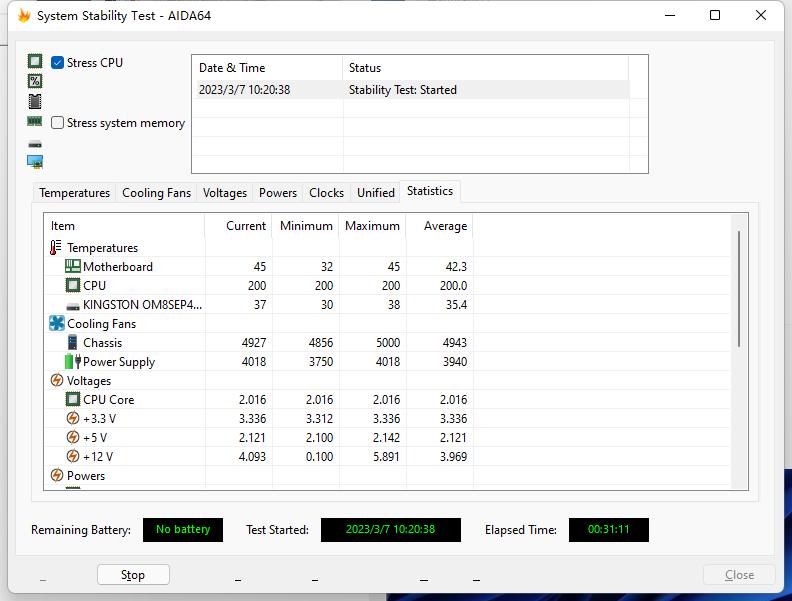
Task: Click the monitor-shaped GPU stress icon
Action: coord(35,161)
